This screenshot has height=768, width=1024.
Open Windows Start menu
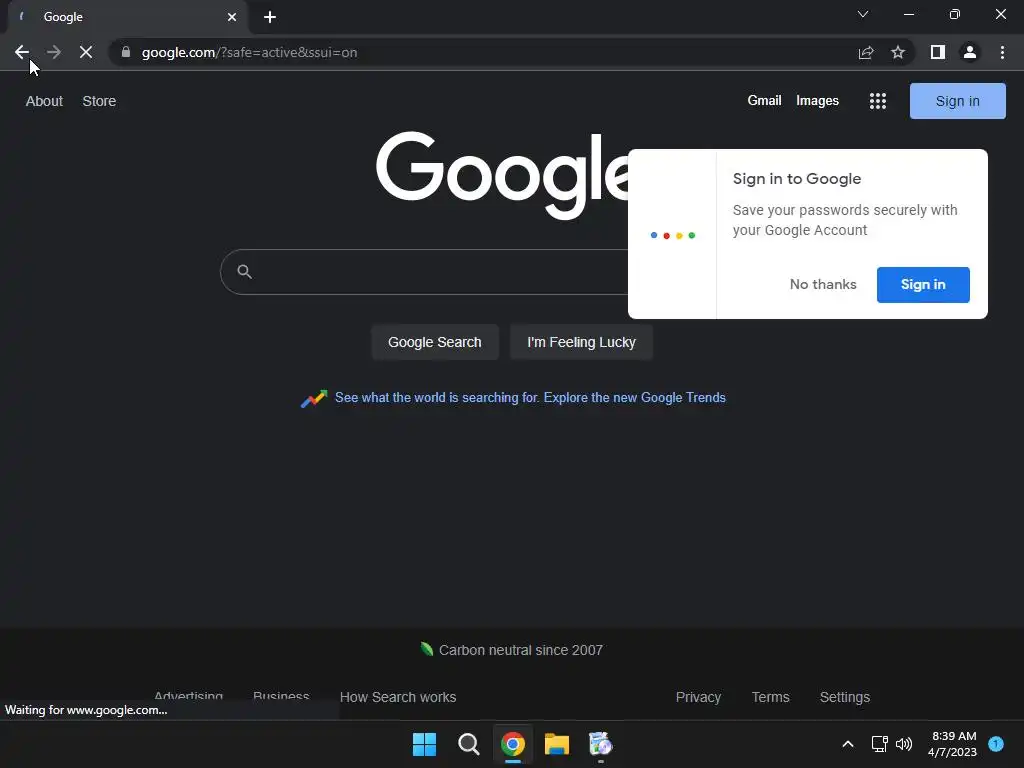tap(424, 744)
